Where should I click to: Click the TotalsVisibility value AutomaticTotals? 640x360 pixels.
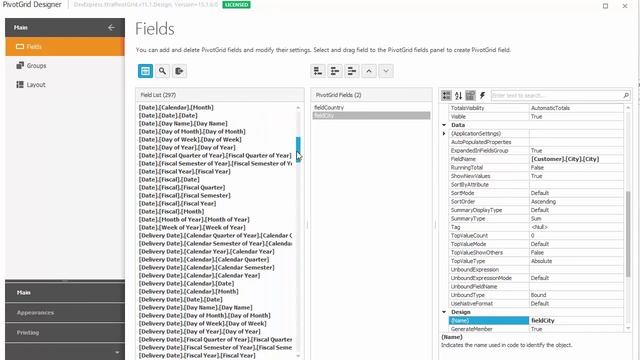[550, 108]
